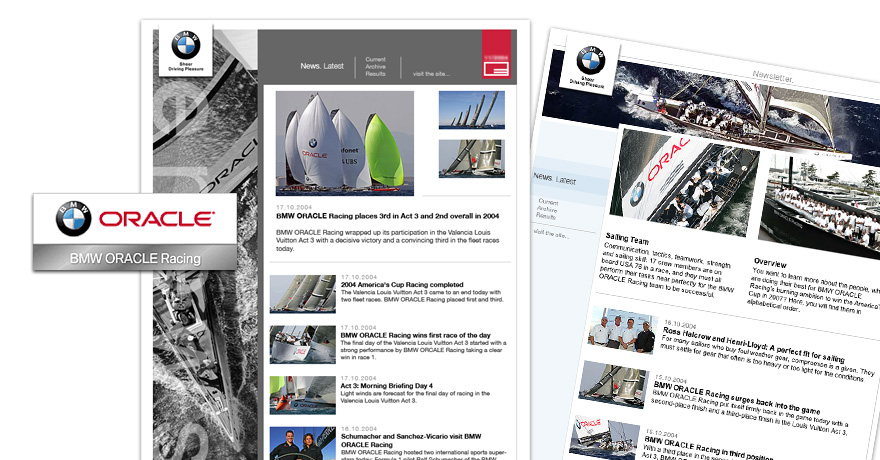Viewport: 880px width, 460px height.
Task: Select Current in the tilted newsletter sidebar
Action: click(548, 201)
